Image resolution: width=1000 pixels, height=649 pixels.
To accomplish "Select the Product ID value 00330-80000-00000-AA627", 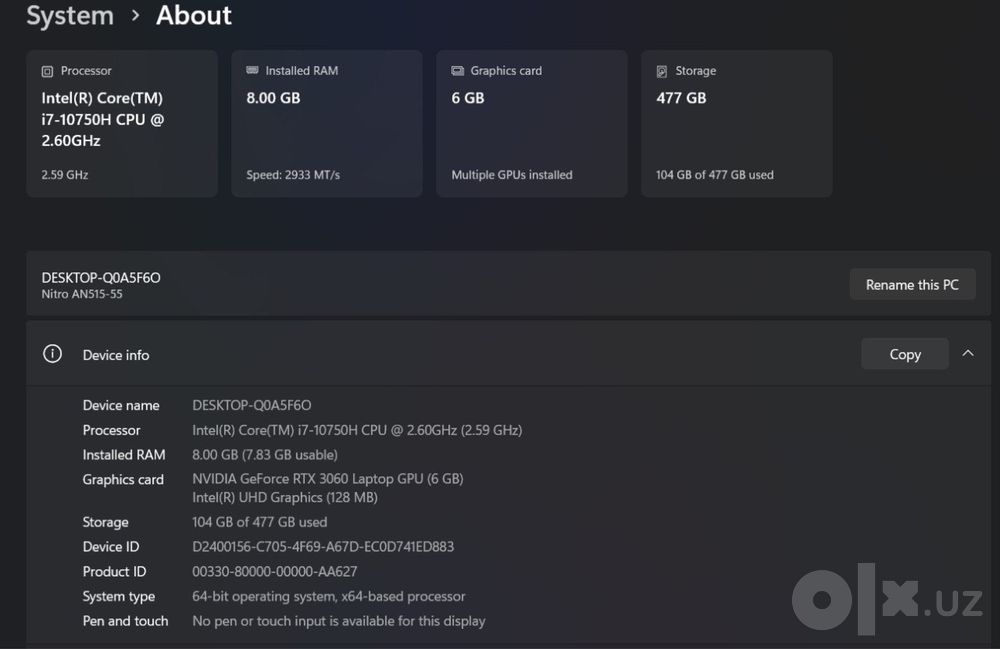I will pyautogui.click(x=275, y=572).
